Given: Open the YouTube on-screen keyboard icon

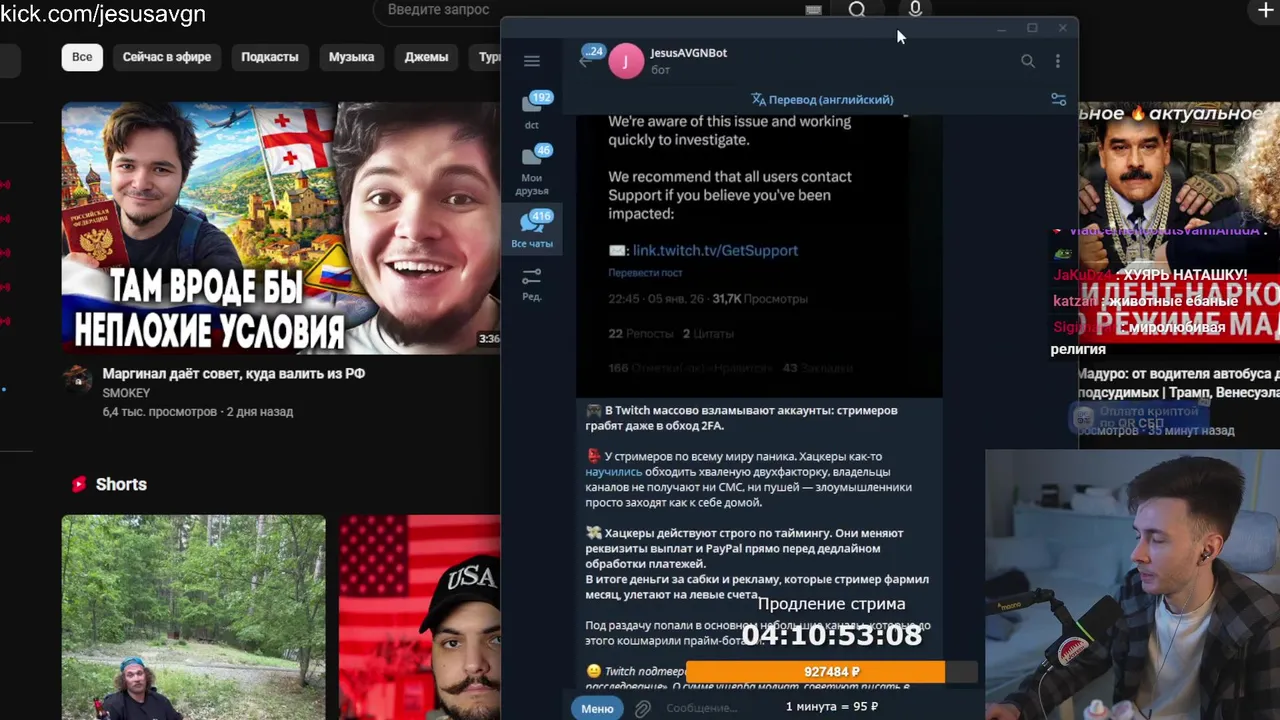Looking at the screenshot, I should (x=813, y=10).
